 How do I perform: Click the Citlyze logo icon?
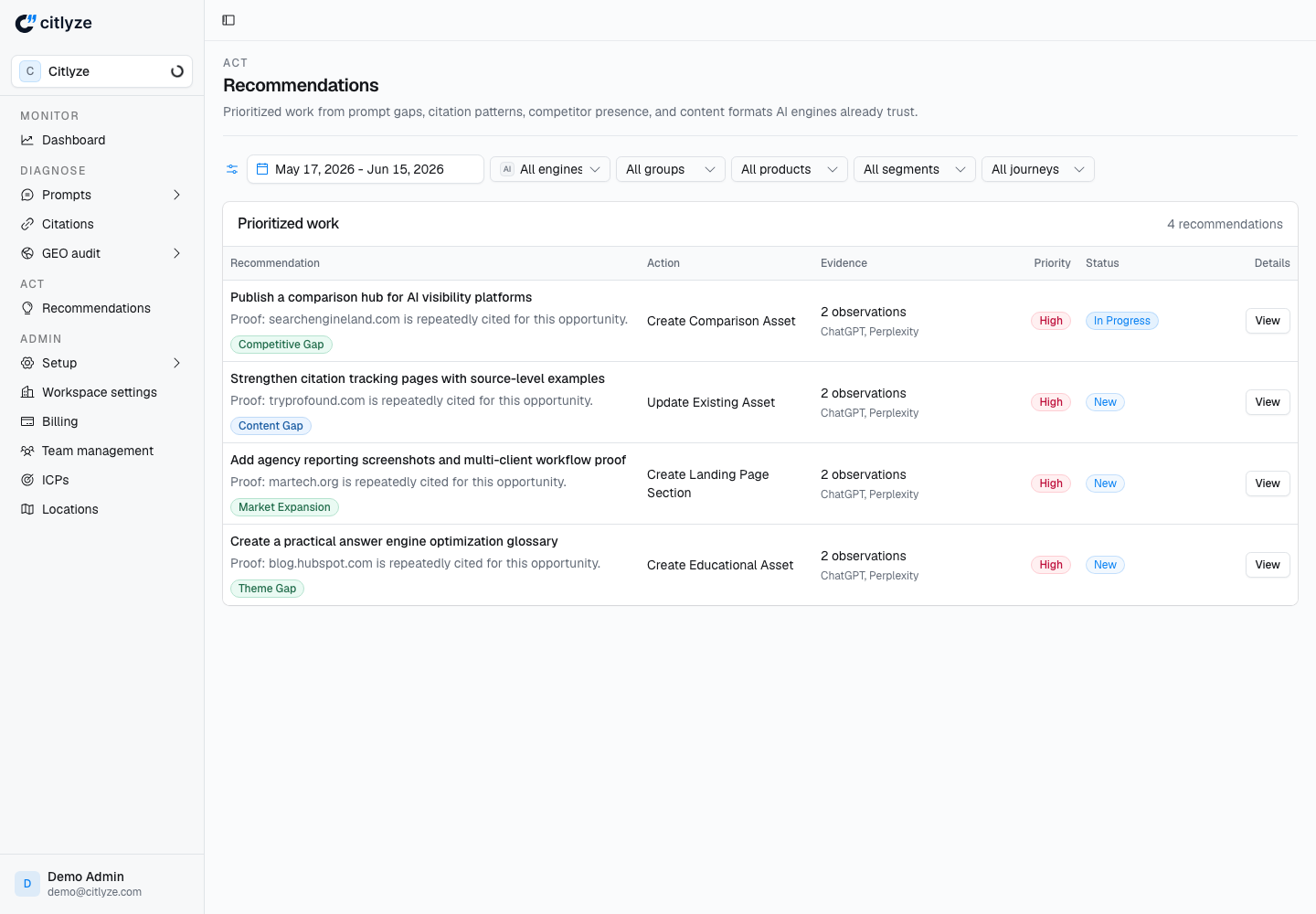(x=26, y=23)
